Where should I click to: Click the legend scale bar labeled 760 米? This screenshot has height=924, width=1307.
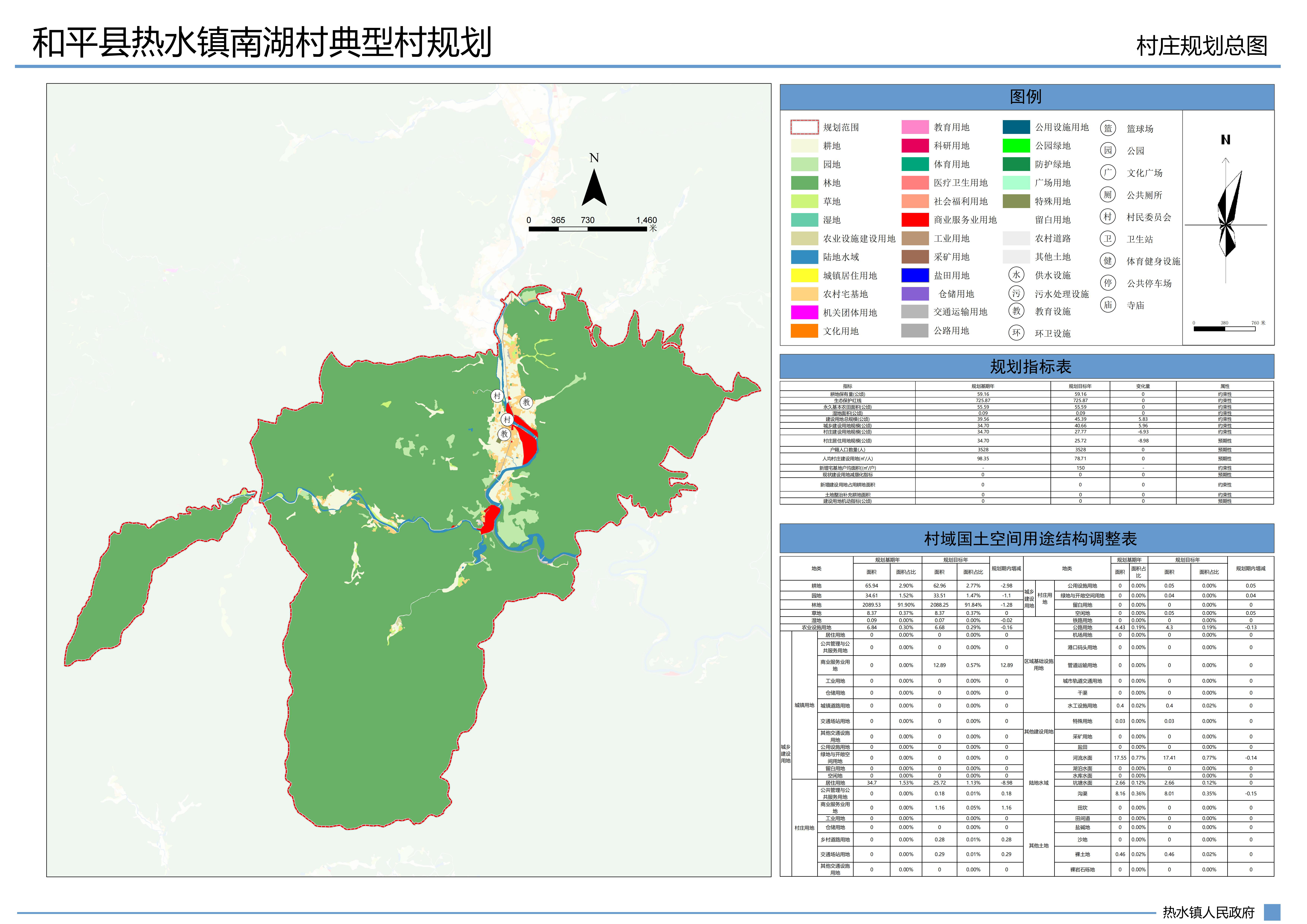coord(1224,329)
